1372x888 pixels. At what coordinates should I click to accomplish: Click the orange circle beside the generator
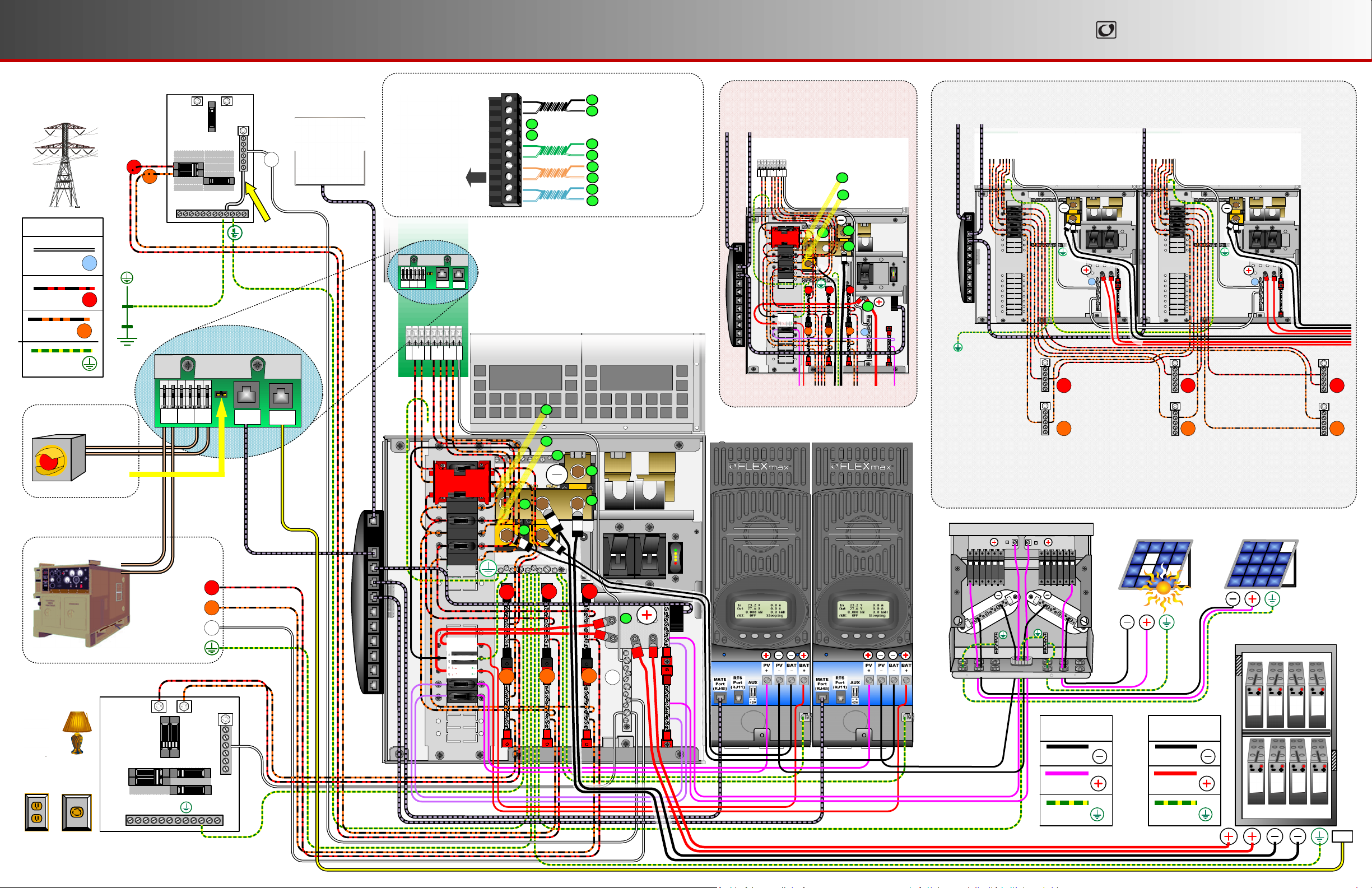[212, 607]
